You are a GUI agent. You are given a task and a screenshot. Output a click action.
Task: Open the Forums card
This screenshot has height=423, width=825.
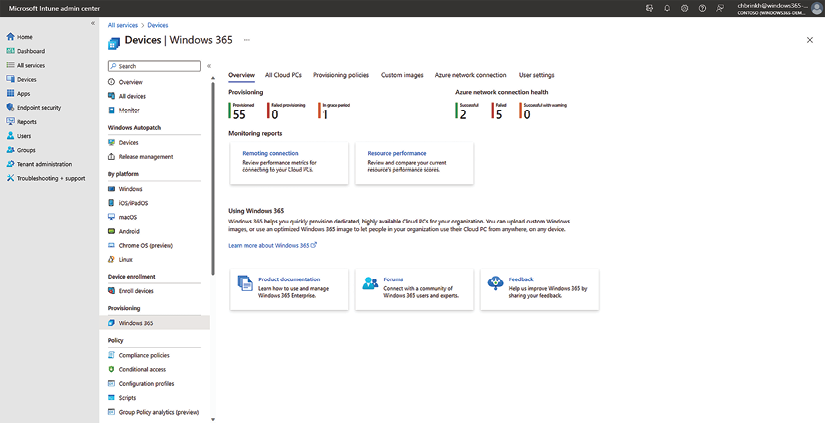(414, 289)
